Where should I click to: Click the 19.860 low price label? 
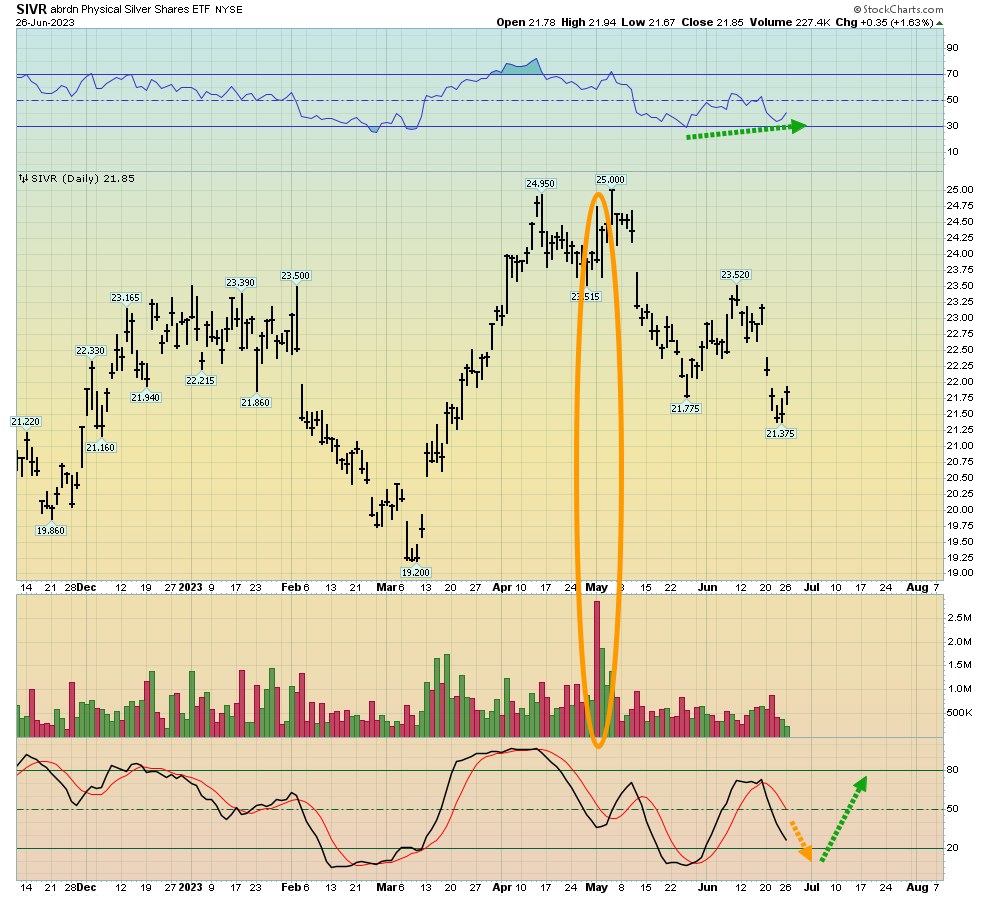point(51,530)
